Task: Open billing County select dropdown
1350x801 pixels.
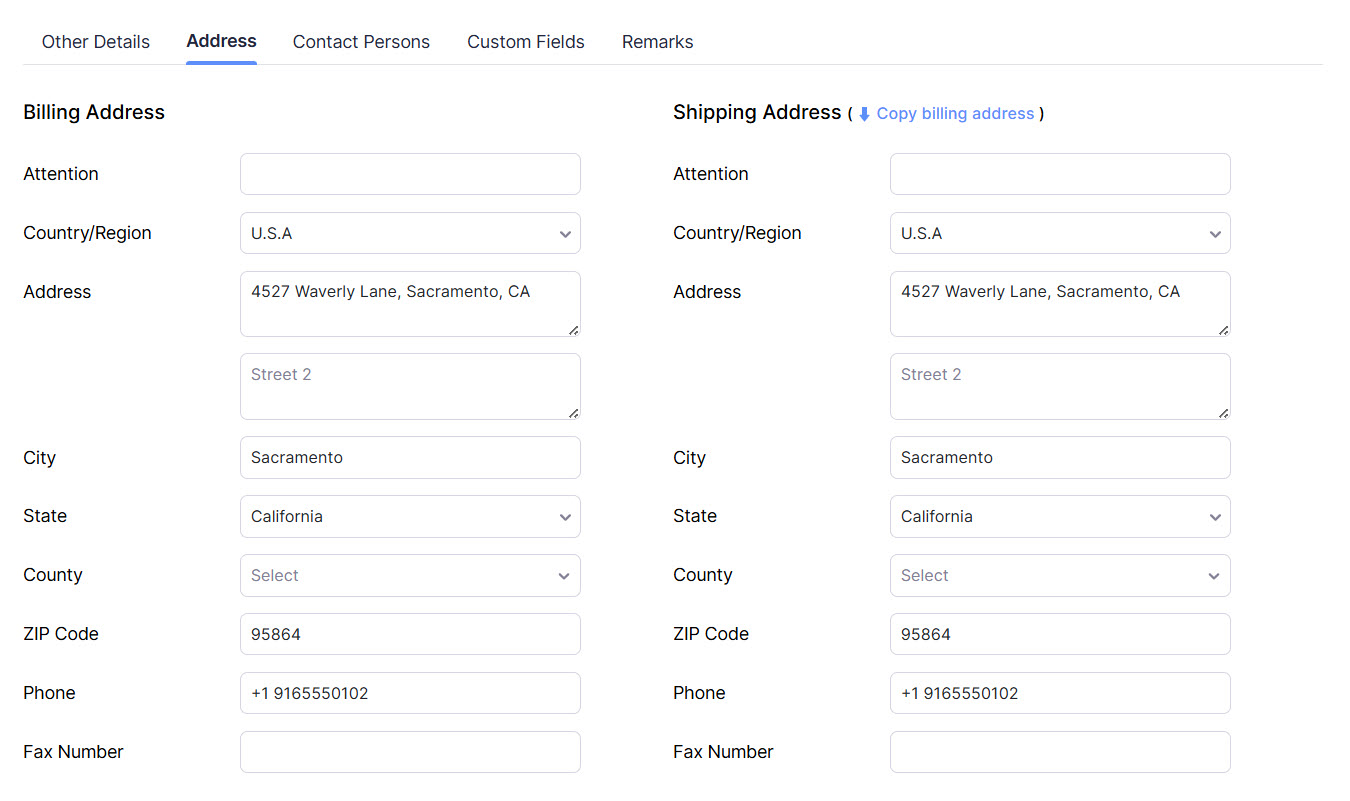Action: pyautogui.click(x=410, y=576)
